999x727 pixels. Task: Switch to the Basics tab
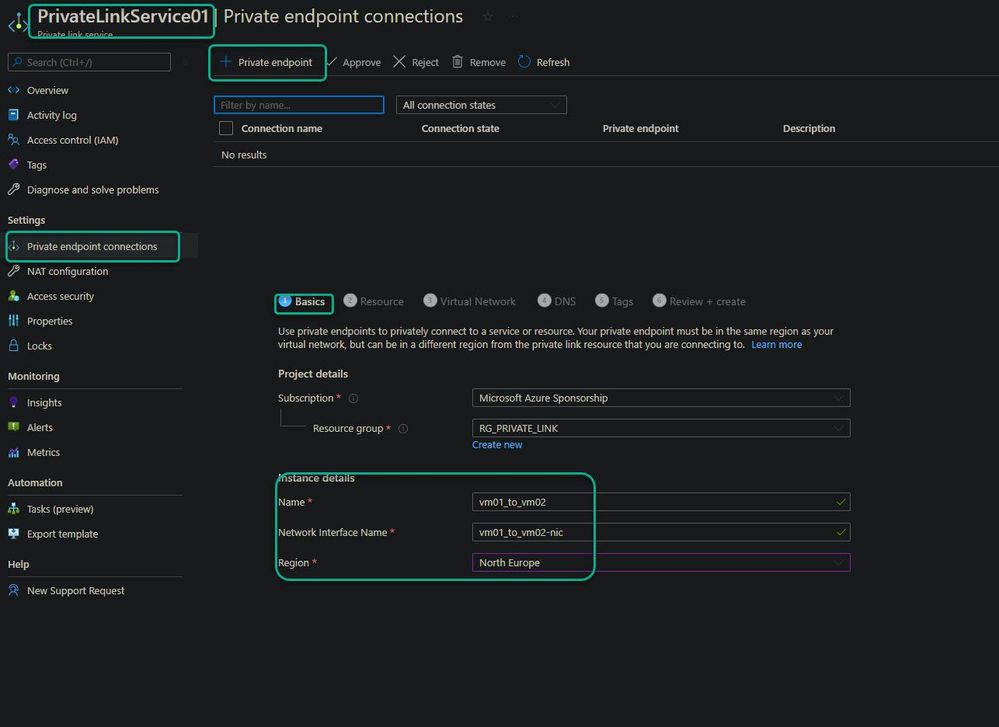(302, 301)
